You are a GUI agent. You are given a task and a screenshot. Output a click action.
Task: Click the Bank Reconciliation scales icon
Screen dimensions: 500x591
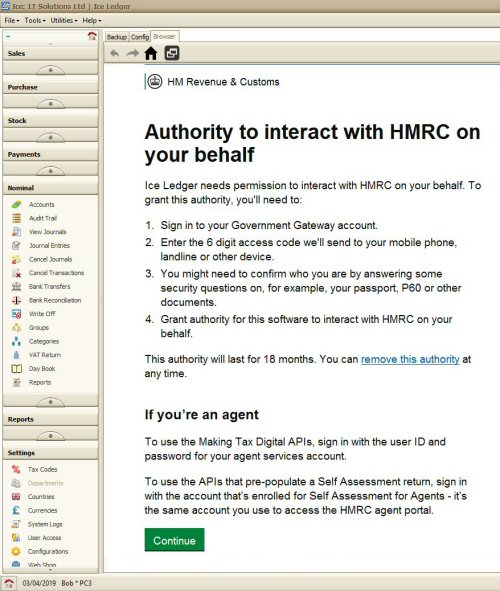16,300
